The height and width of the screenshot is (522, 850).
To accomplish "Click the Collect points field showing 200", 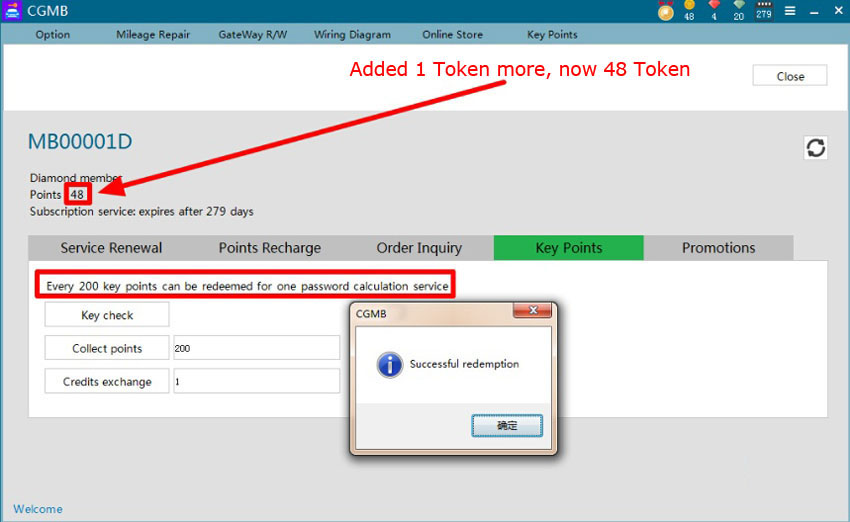I will click(x=256, y=348).
